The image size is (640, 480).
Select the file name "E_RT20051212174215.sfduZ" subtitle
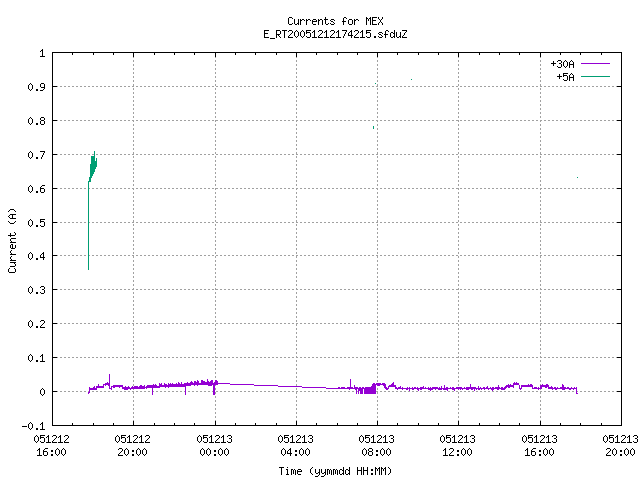[x=335, y=34]
